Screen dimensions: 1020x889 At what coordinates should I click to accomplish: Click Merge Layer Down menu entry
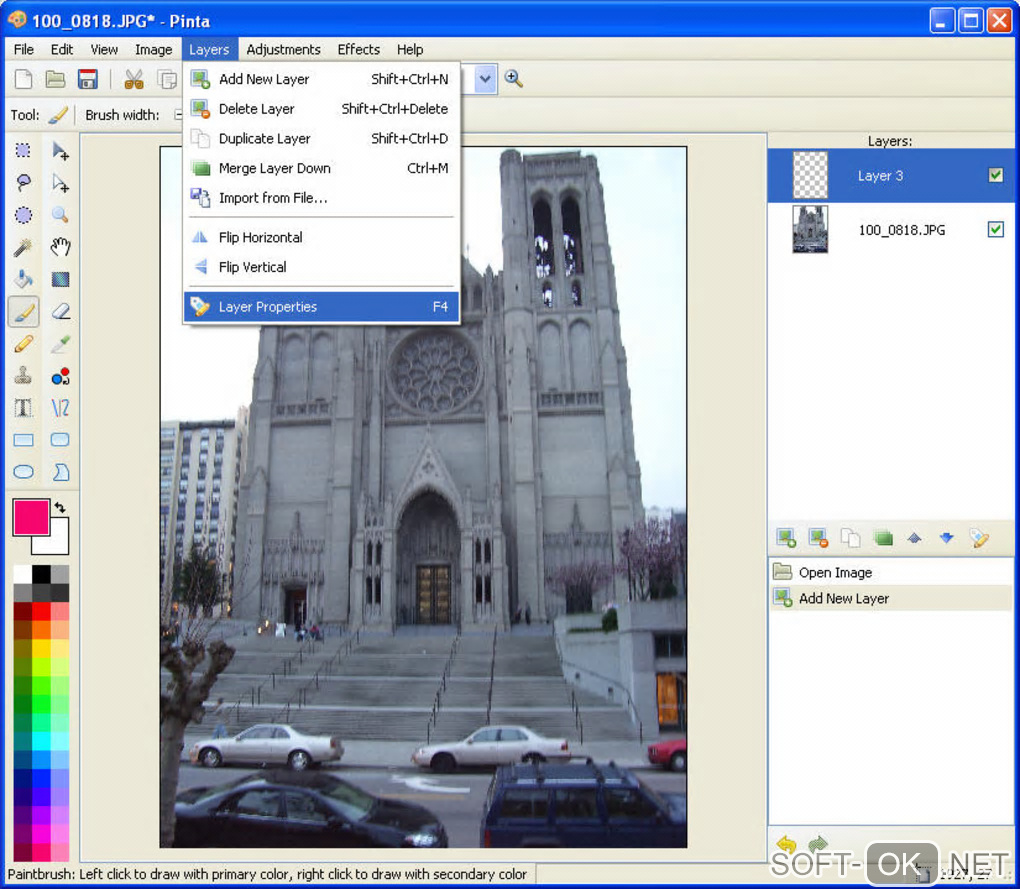[x=274, y=168]
